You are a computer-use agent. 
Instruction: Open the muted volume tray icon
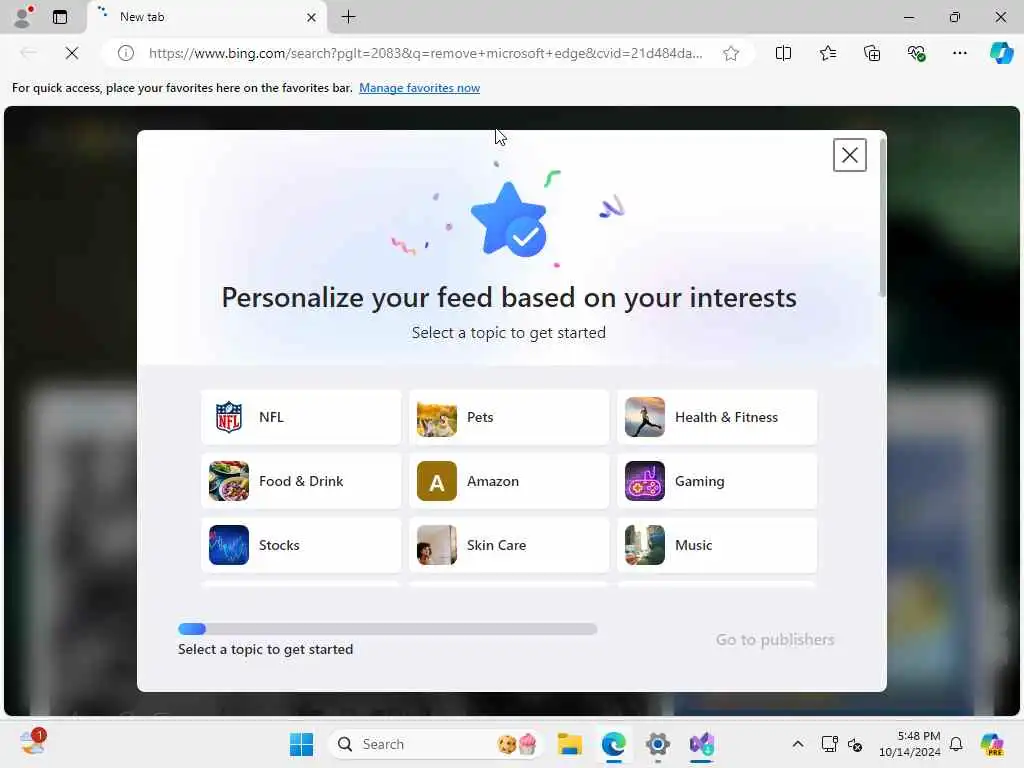click(855, 744)
